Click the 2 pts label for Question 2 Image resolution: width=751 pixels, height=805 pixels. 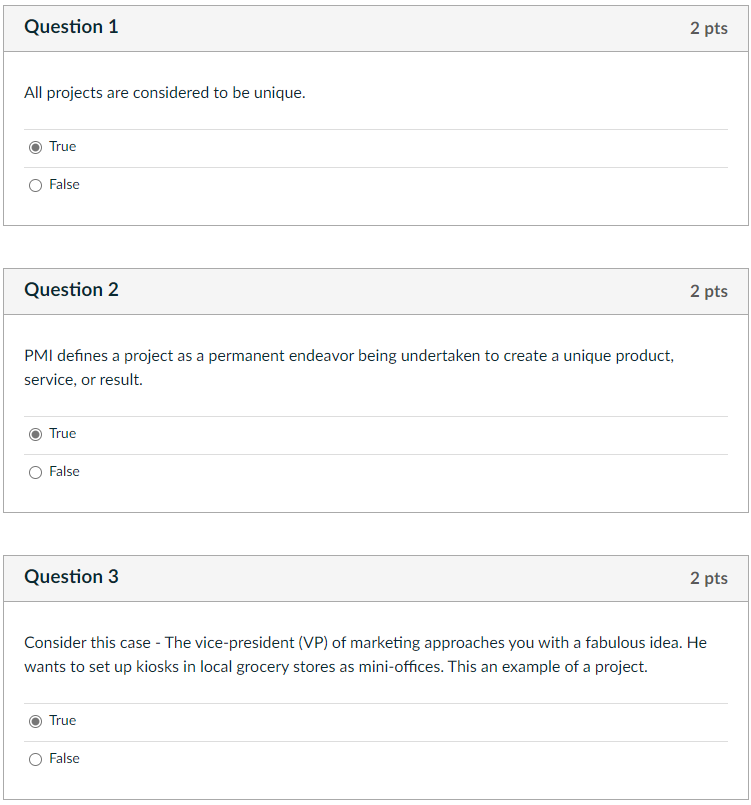710,291
